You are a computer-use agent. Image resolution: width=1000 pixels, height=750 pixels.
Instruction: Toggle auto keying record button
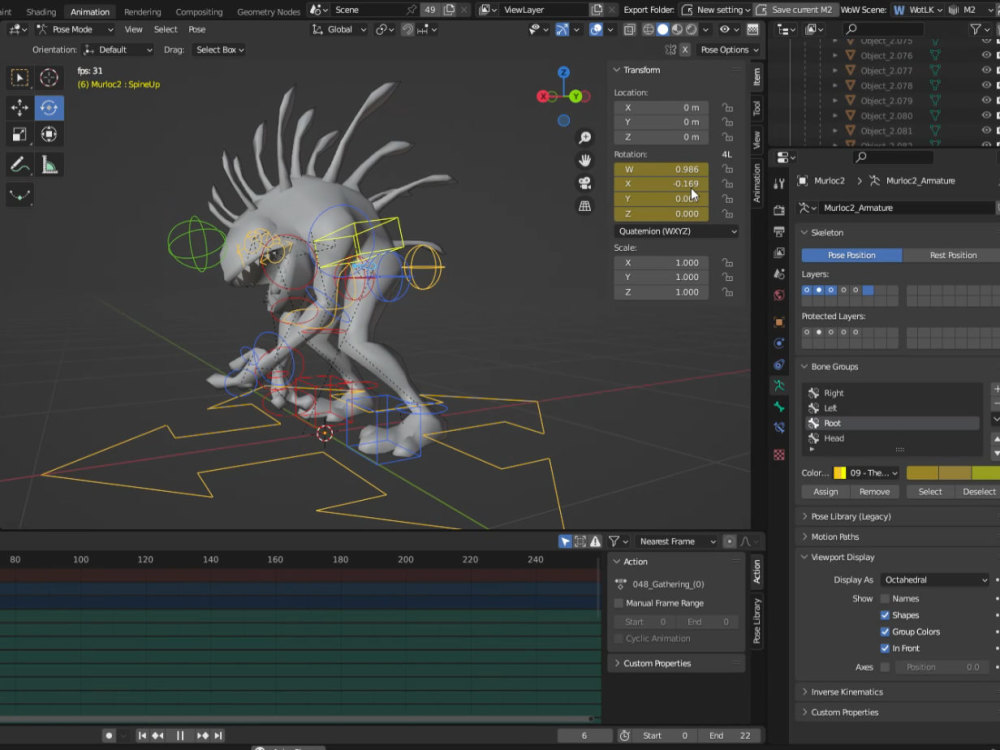(x=109, y=735)
